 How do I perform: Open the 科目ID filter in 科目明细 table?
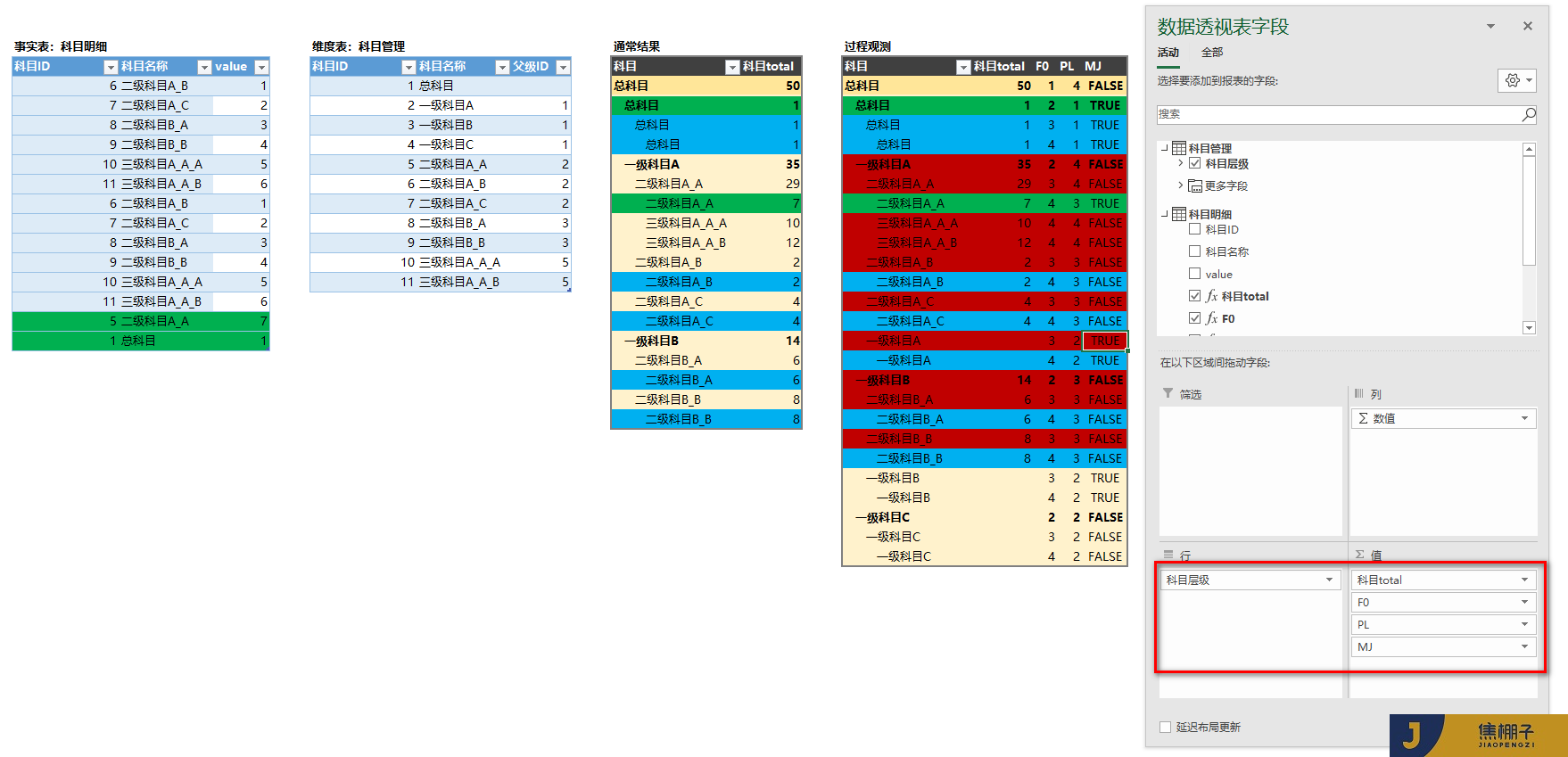[111, 67]
